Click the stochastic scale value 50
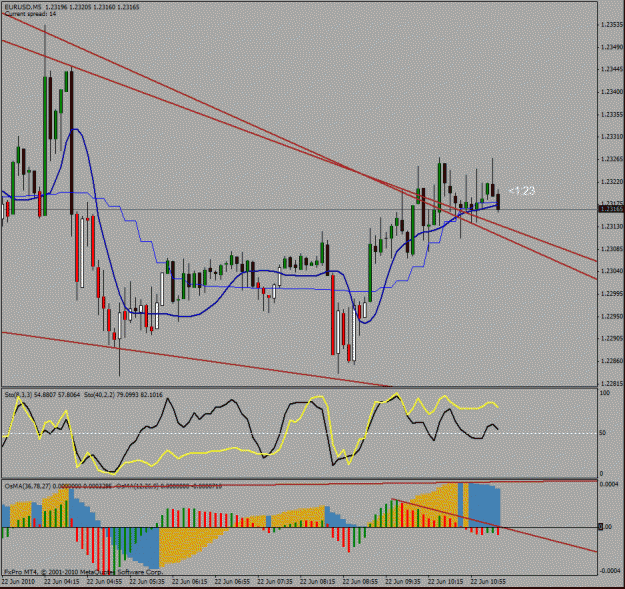This screenshot has width=625, height=589. [x=603, y=433]
